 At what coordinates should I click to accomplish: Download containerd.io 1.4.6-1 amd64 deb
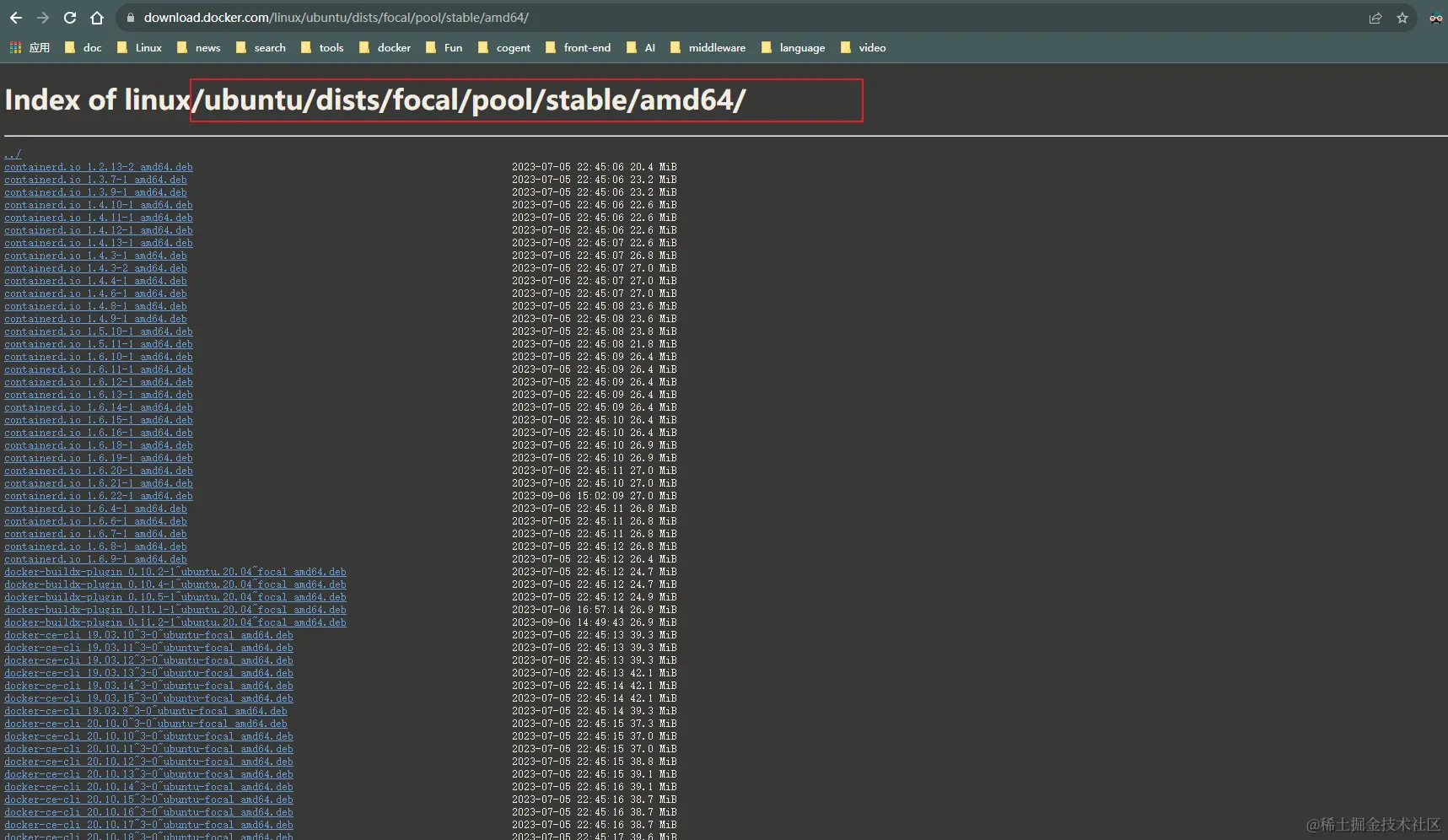(x=95, y=293)
